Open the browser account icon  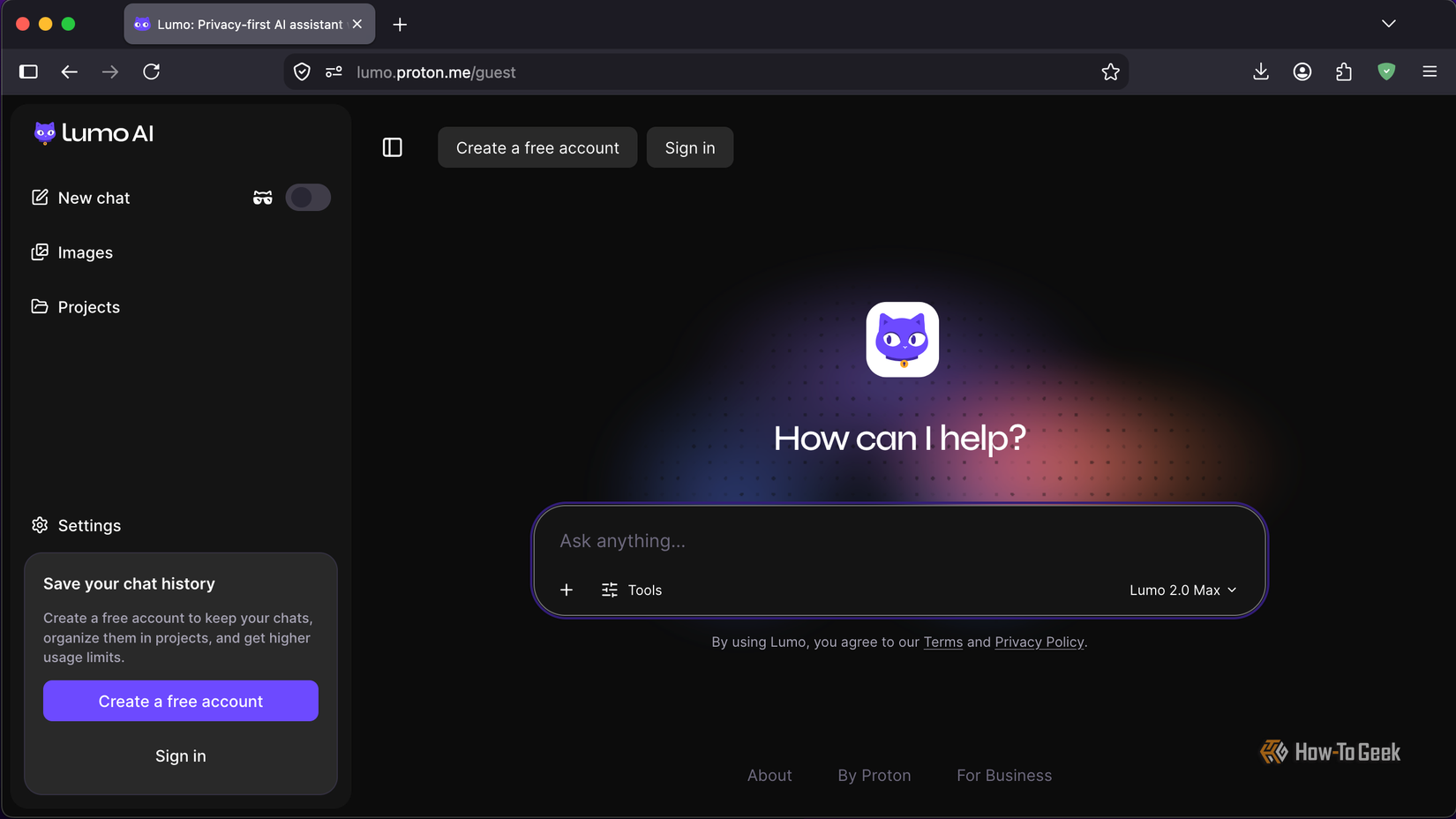coord(1302,71)
